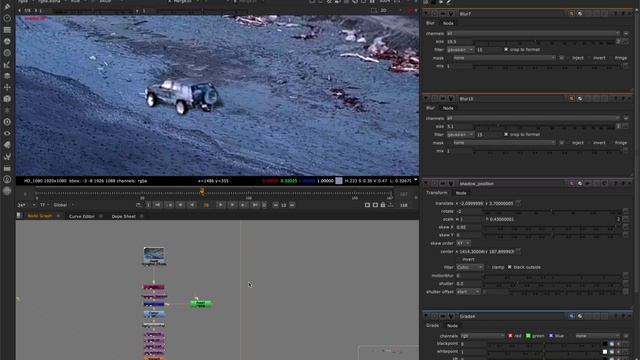Open shutter offset start dropdown
Image resolution: width=640 pixels, height=360 pixels.
[468, 292]
